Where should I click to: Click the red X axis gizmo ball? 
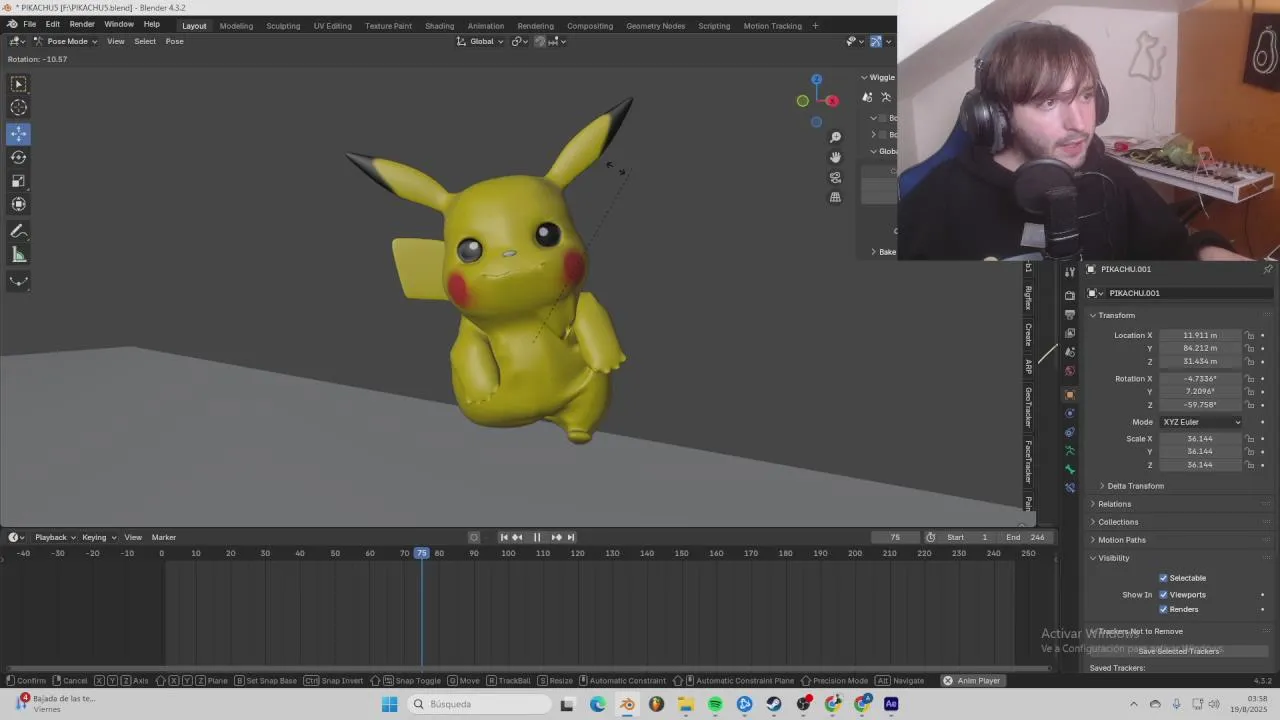[x=832, y=100]
